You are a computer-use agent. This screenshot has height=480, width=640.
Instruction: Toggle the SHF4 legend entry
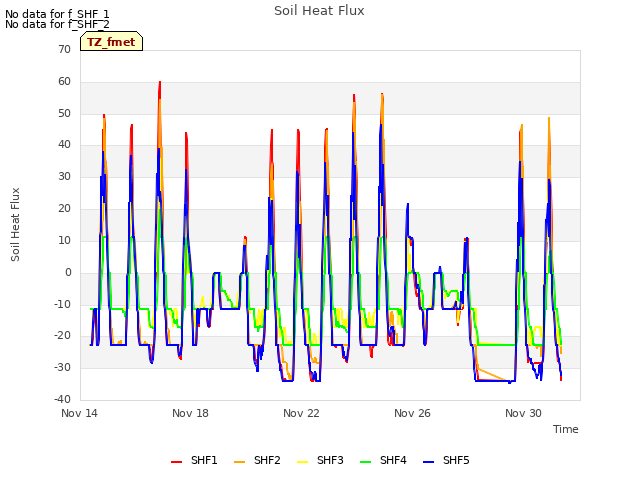tap(383, 460)
